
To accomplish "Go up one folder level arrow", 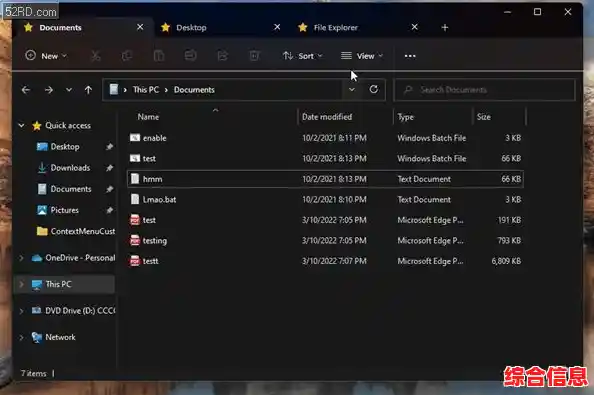I will (88, 90).
